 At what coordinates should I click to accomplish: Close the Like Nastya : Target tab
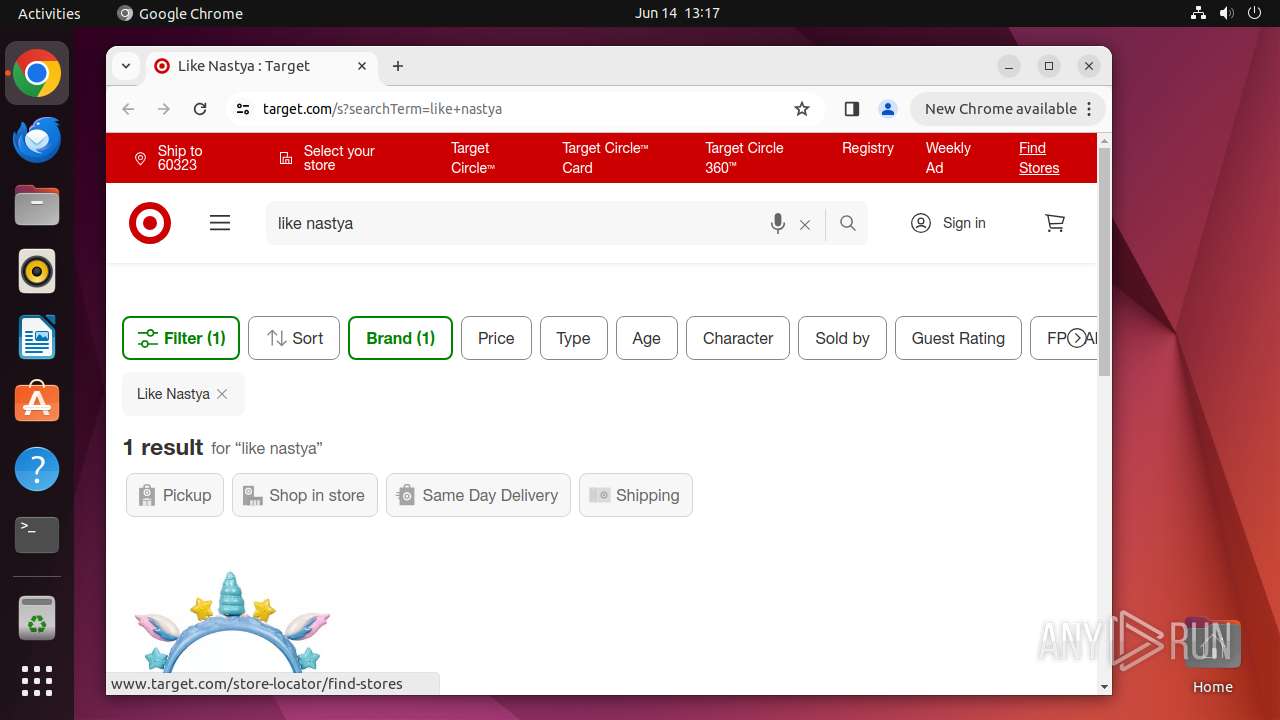(x=362, y=66)
